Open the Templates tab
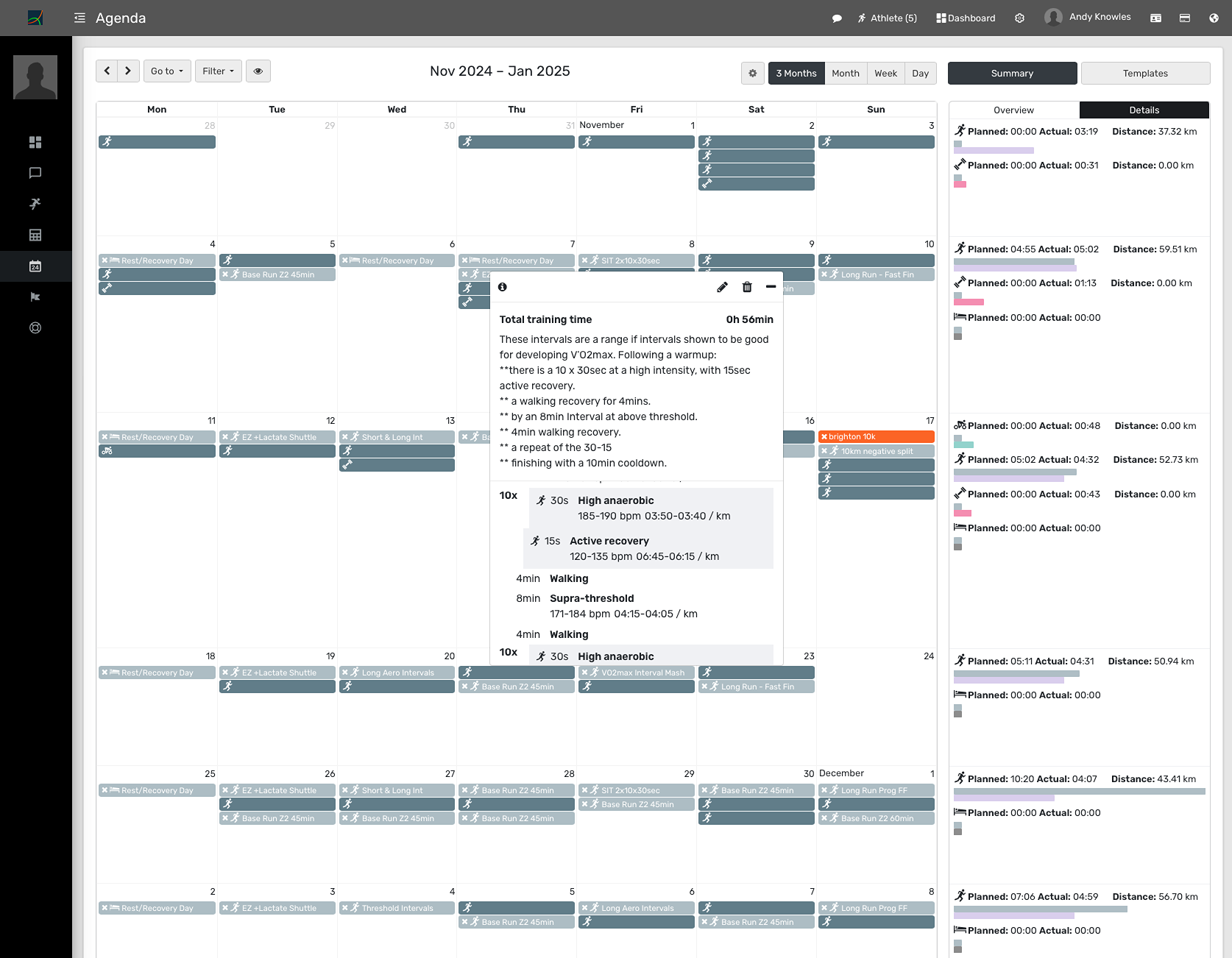This screenshot has height=958, width=1232. 1145,74
